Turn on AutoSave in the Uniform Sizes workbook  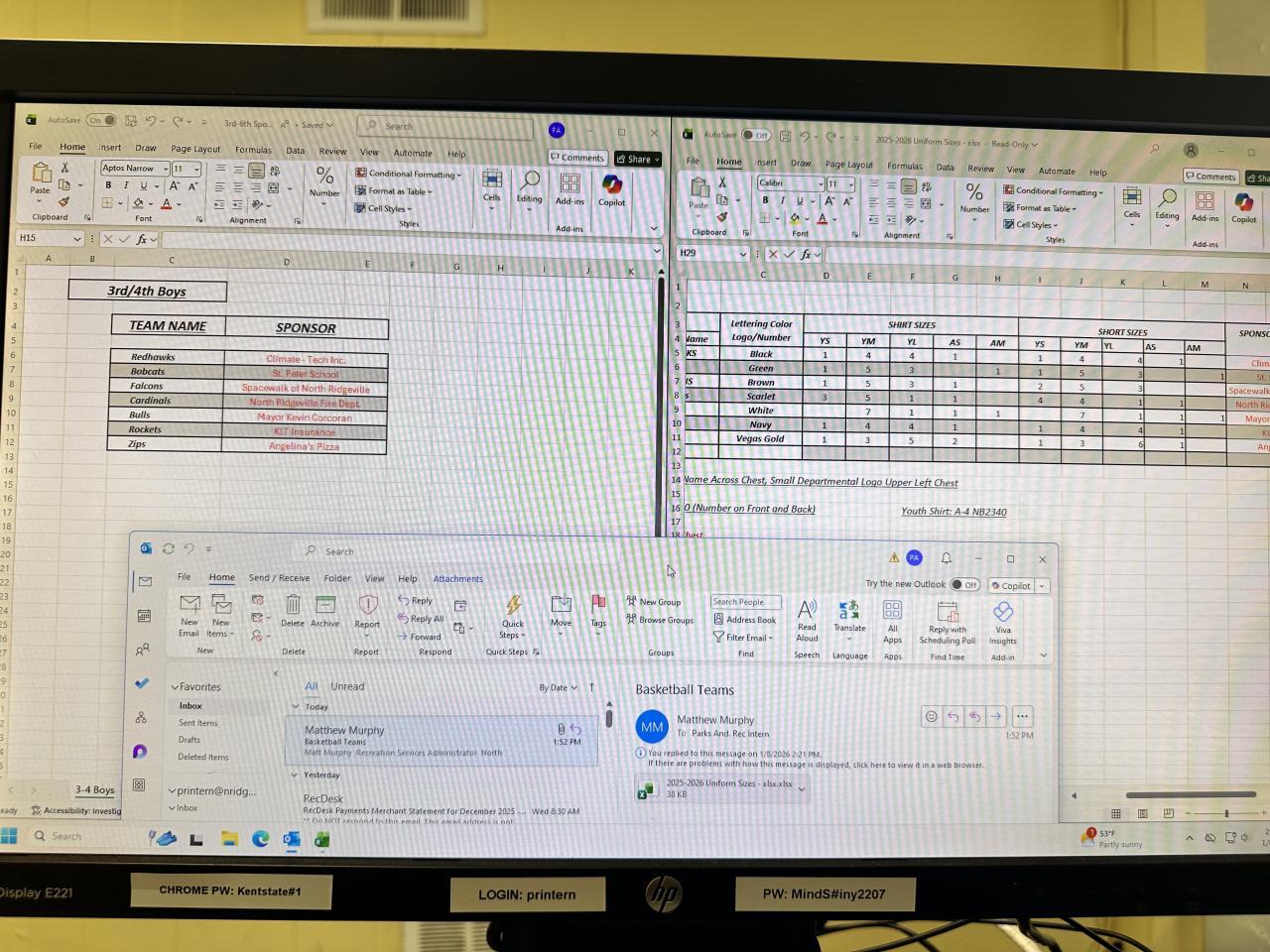pyautogui.click(x=756, y=135)
